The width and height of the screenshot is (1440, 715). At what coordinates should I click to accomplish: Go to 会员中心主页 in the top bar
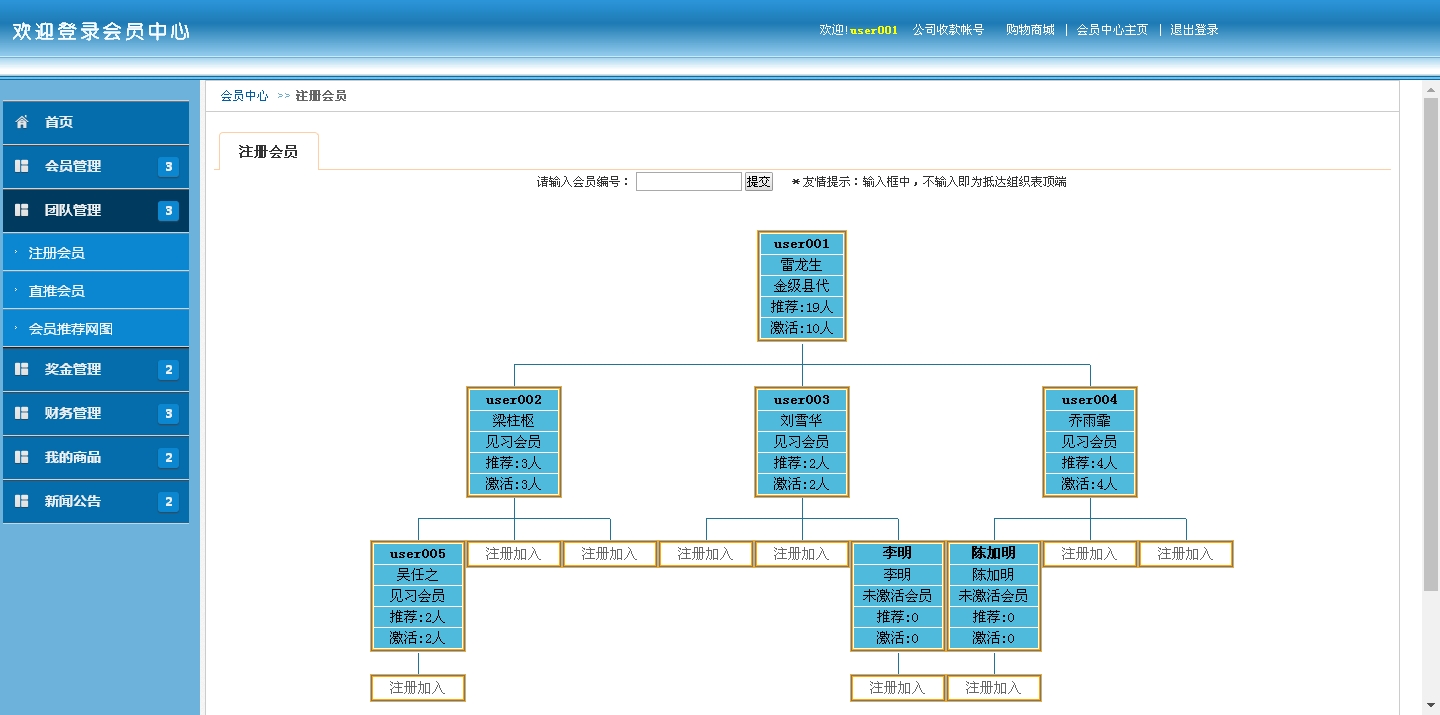pos(1112,30)
